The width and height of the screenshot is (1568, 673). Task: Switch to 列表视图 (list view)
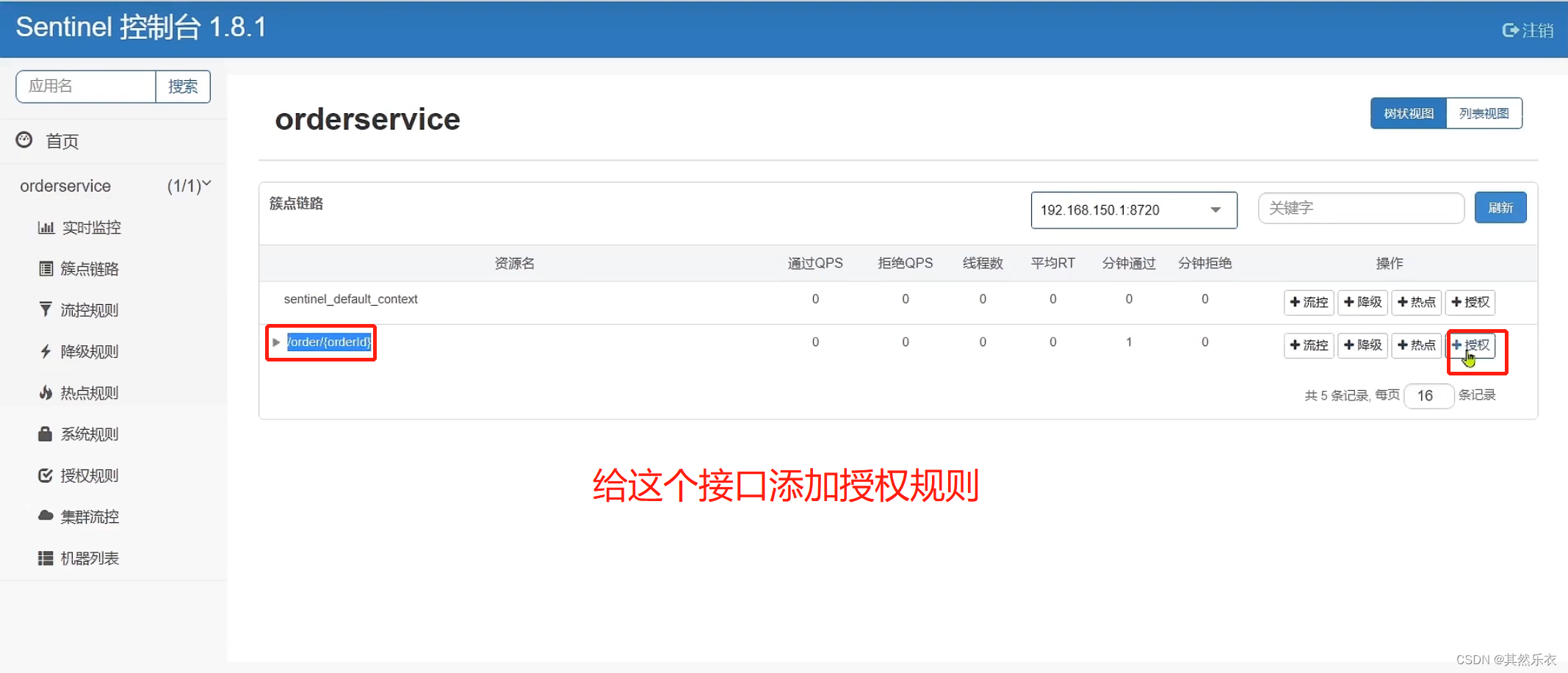pyautogui.click(x=1484, y=113)
